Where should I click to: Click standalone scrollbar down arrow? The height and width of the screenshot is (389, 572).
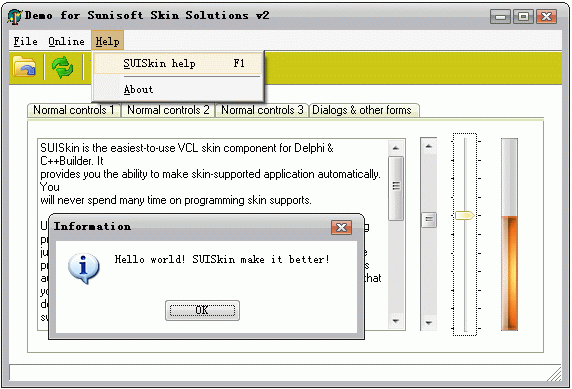coord(429,323)
